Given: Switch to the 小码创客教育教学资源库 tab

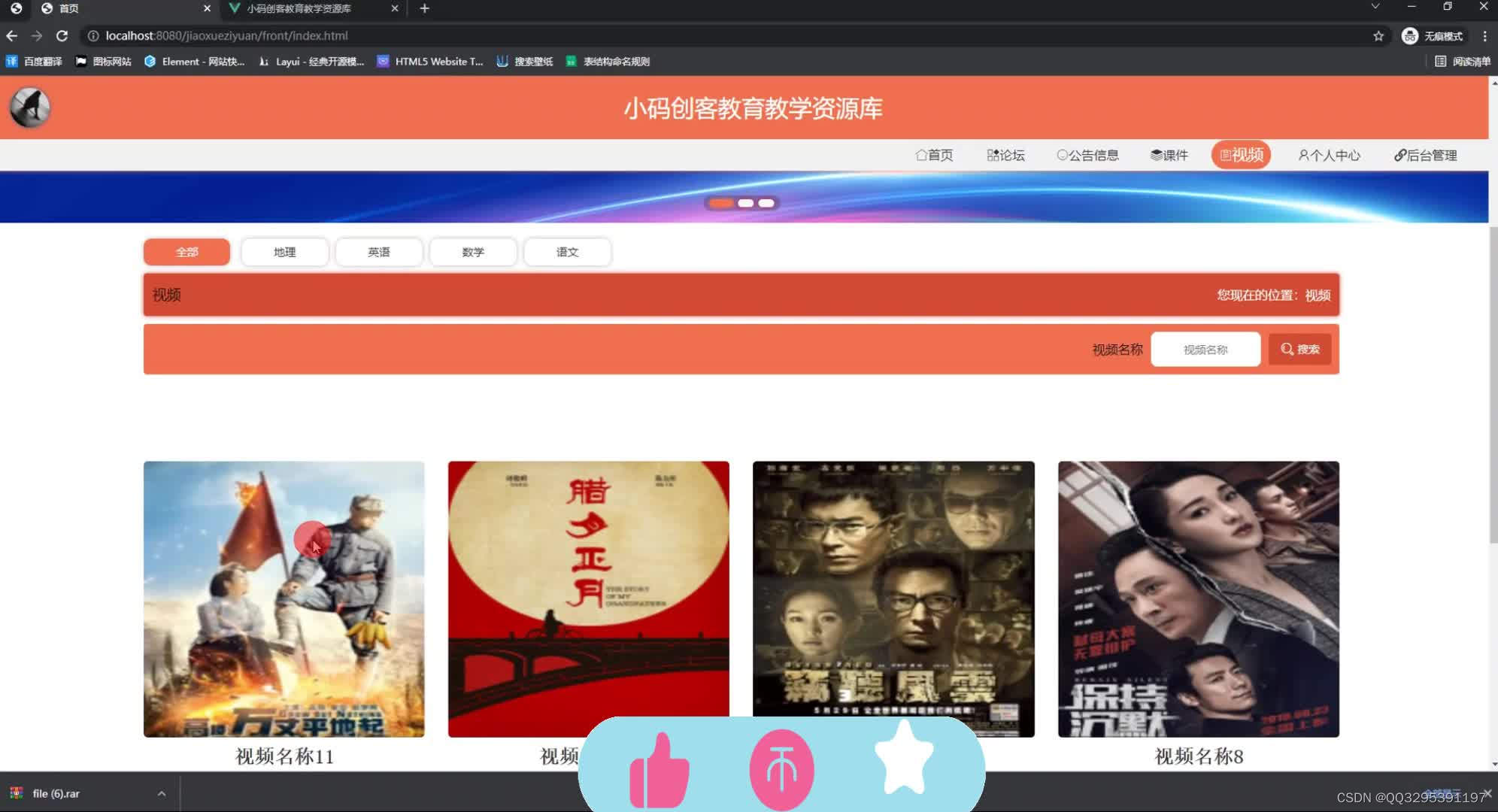Looking at the screenshot, I should (313, 8).
